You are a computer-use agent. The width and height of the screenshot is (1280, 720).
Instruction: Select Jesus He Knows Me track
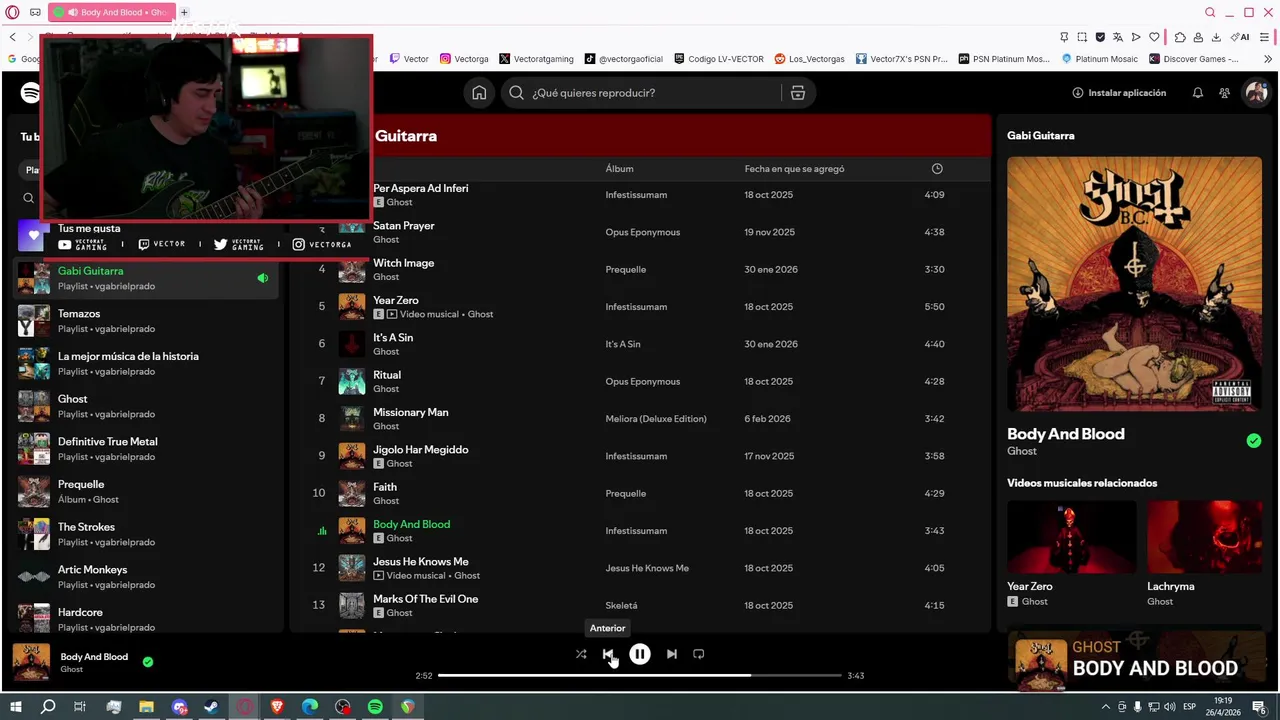(x=640, y=568)
